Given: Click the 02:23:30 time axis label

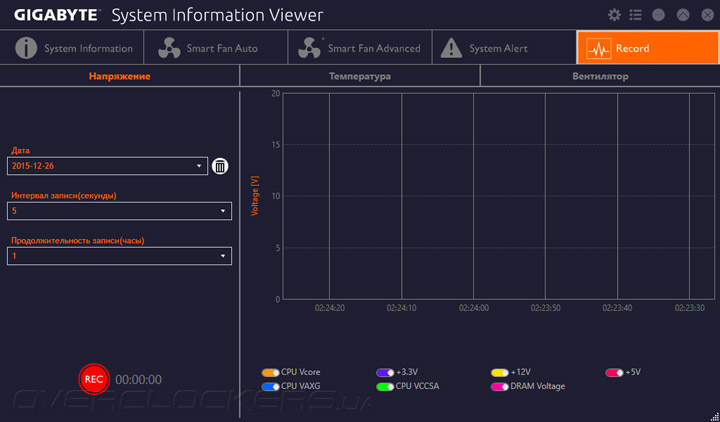Looking at the screenshot, I should [689, 308].
